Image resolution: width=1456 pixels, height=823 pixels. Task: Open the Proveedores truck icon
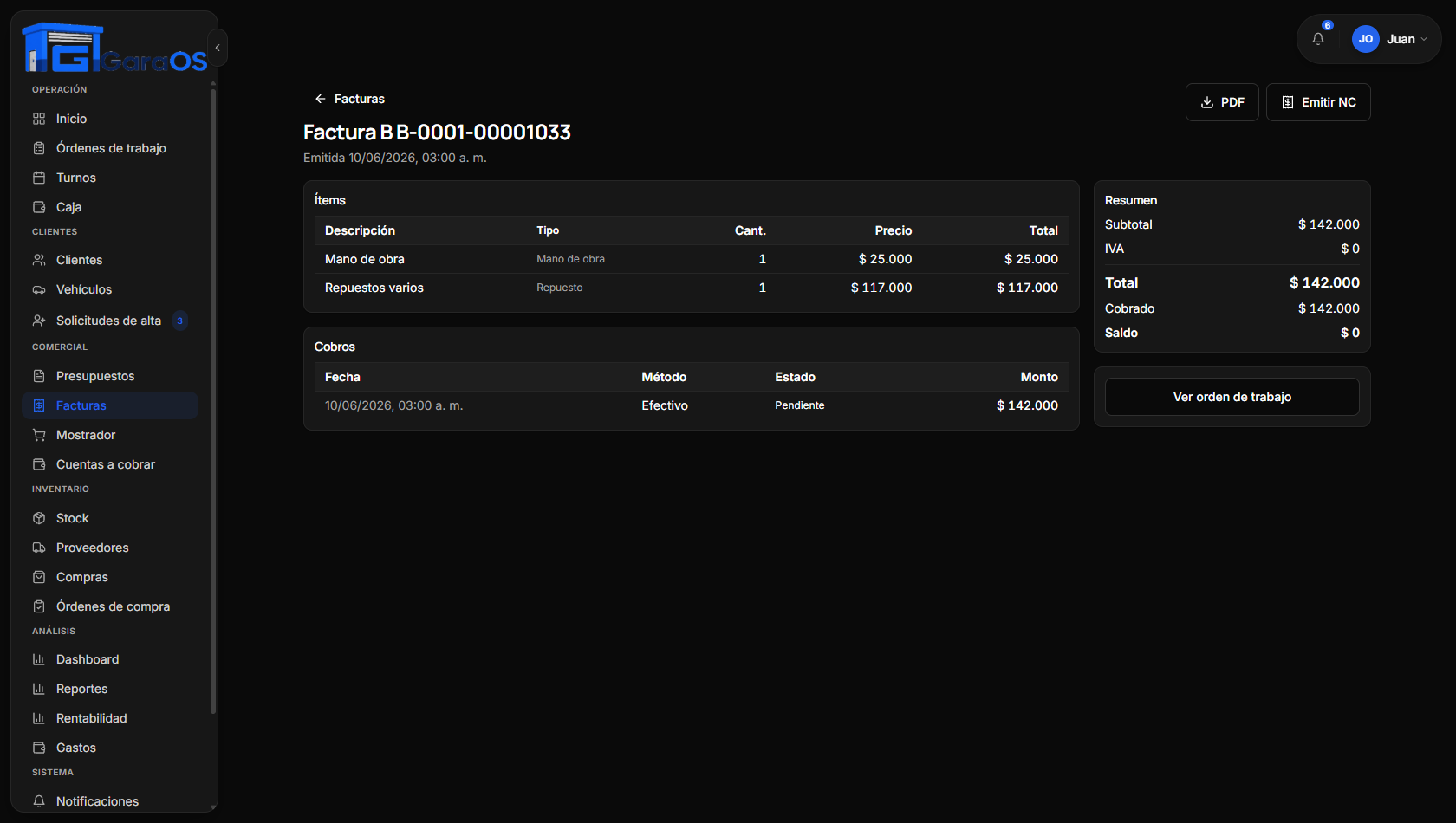[39, 548]
